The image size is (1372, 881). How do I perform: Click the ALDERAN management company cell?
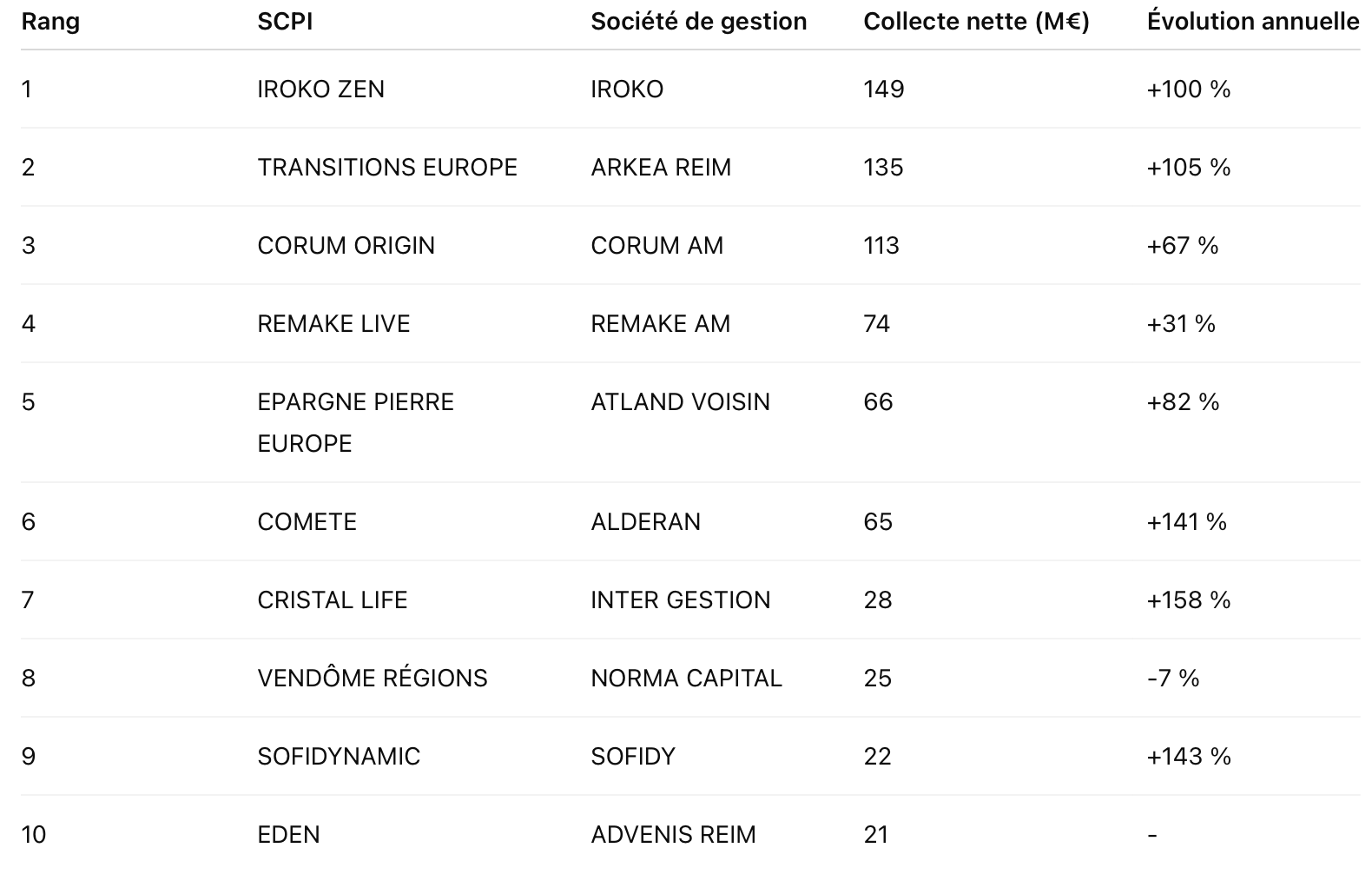click(645, 522)
